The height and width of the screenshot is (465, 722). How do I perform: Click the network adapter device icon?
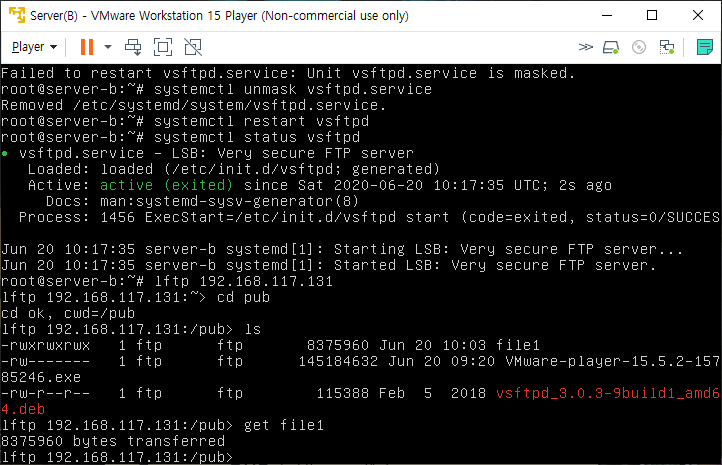(x=665, y=47)
